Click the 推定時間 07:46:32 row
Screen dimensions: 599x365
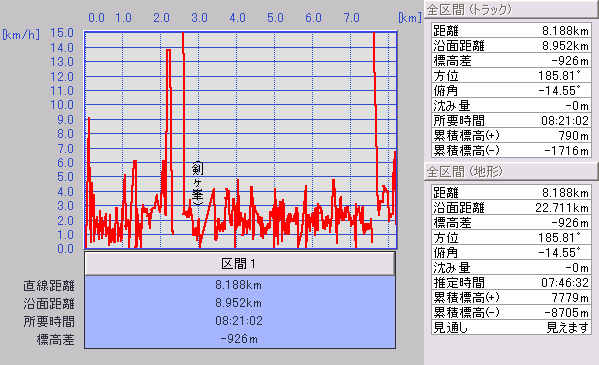(x=511, y=282)
